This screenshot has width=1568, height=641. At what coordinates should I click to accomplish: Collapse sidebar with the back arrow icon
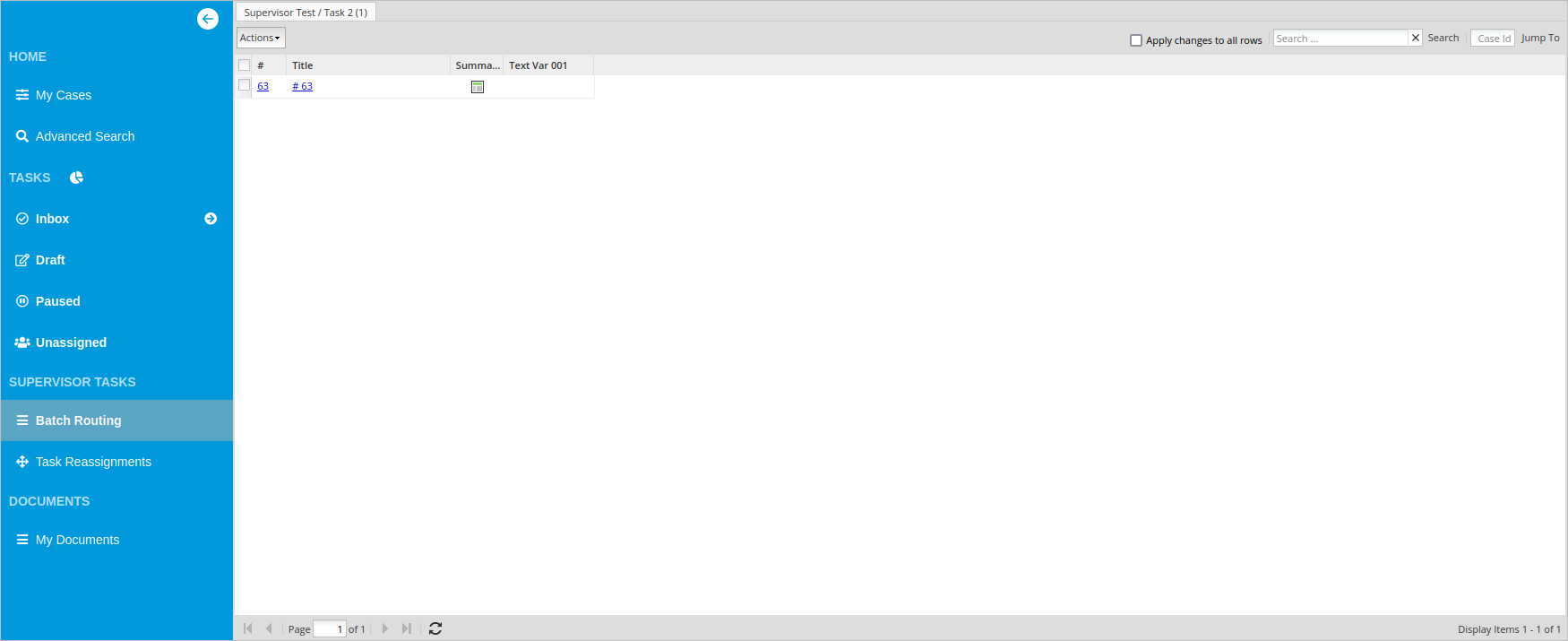click(x=208, y=19)
